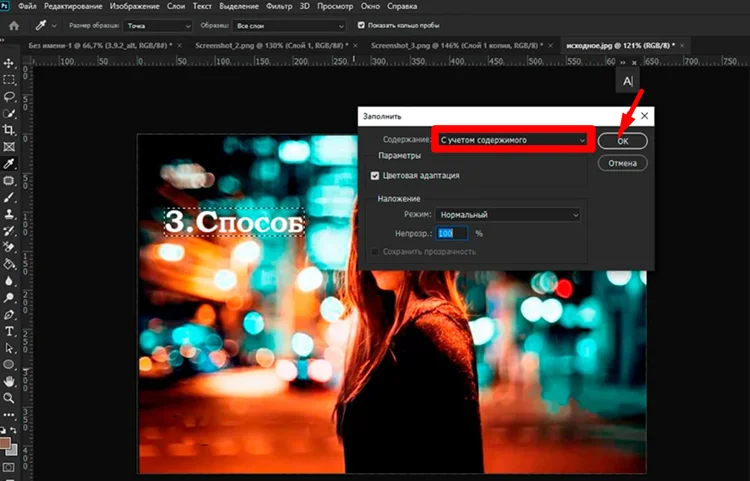This screenshot has width=750, height=481.
Task: Switch to the исходное.jpg document tab
Action: click(x=620, y=45)
